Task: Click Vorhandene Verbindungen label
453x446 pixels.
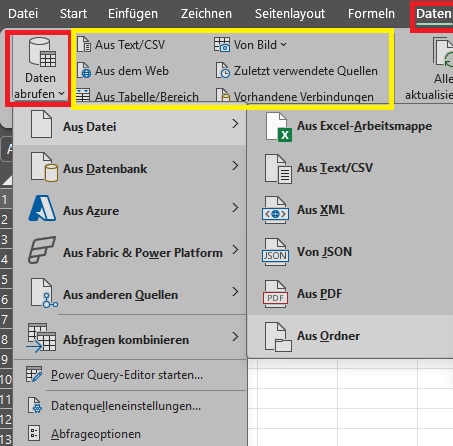Action: click(x=304, y=96)
